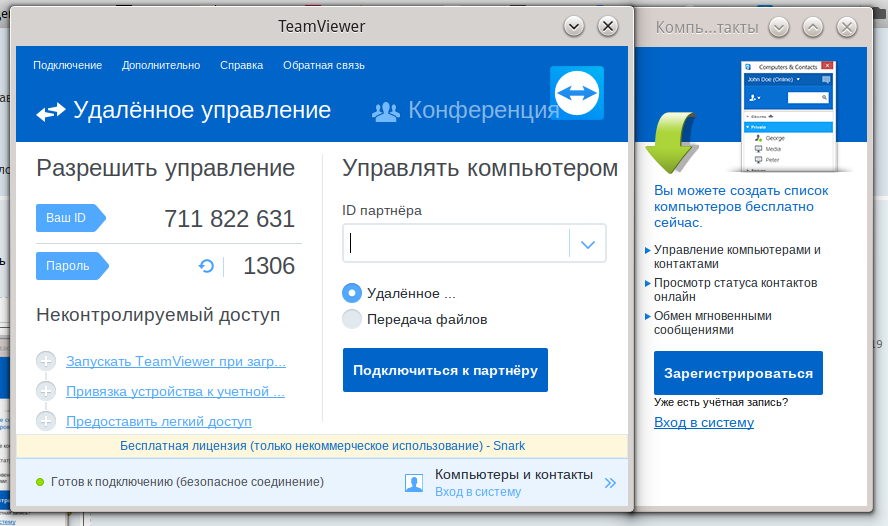Click Обмен мгновенными сообщениями bullet
This screenshot has width=888, height=526.
713,323
